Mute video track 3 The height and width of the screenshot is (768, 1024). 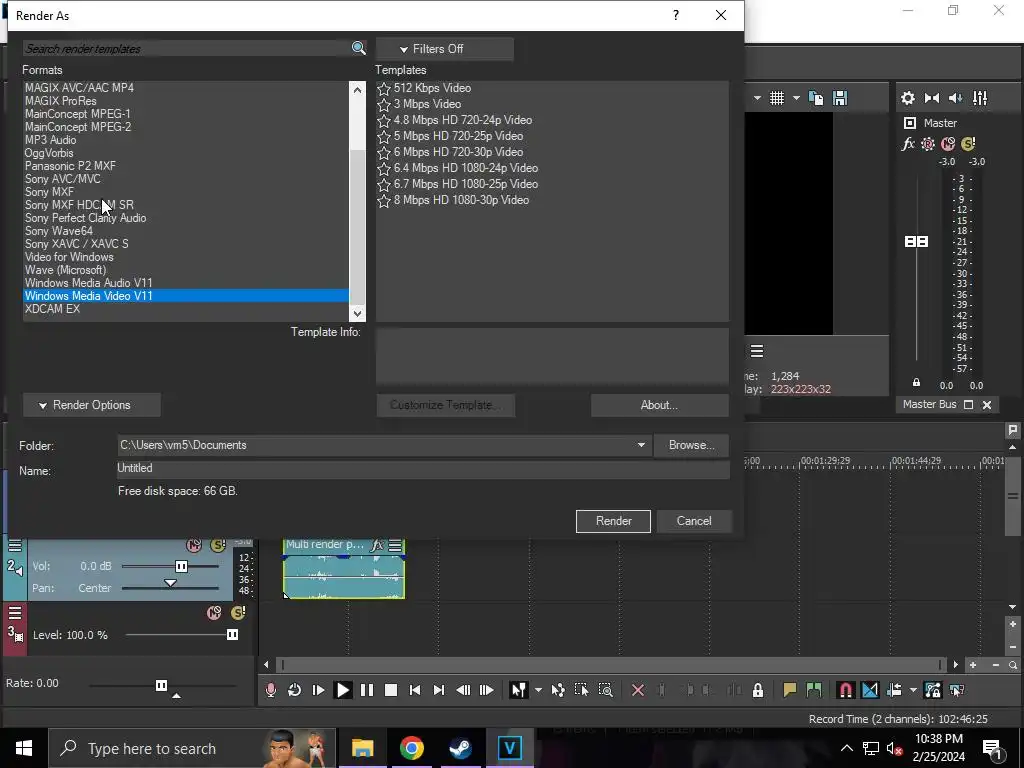[x=214, y=613]
